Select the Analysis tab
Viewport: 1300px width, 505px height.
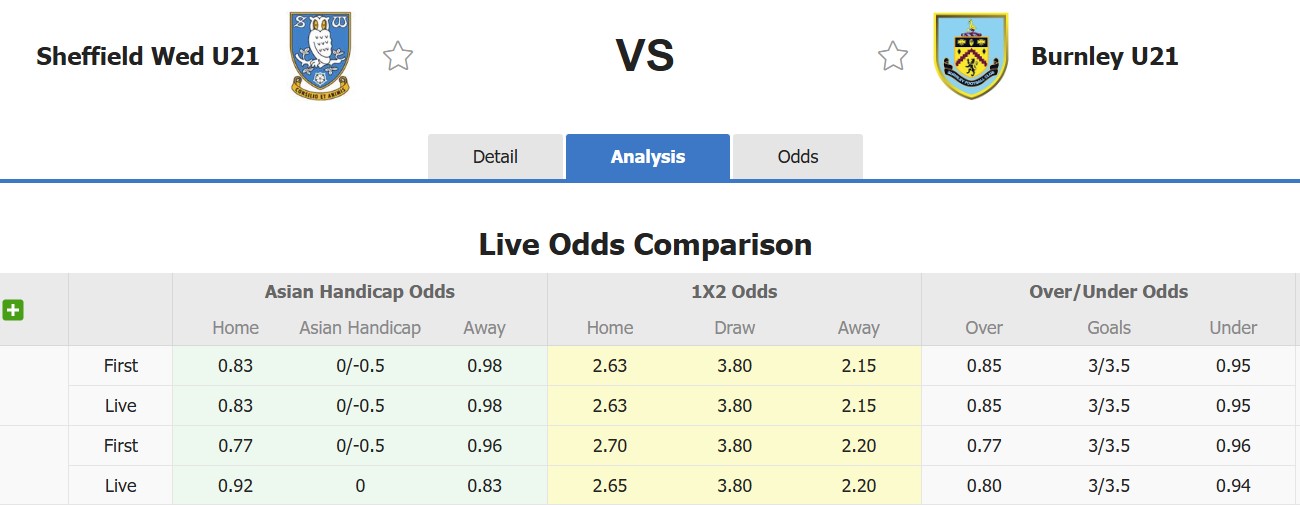click(x=648, y=157)
